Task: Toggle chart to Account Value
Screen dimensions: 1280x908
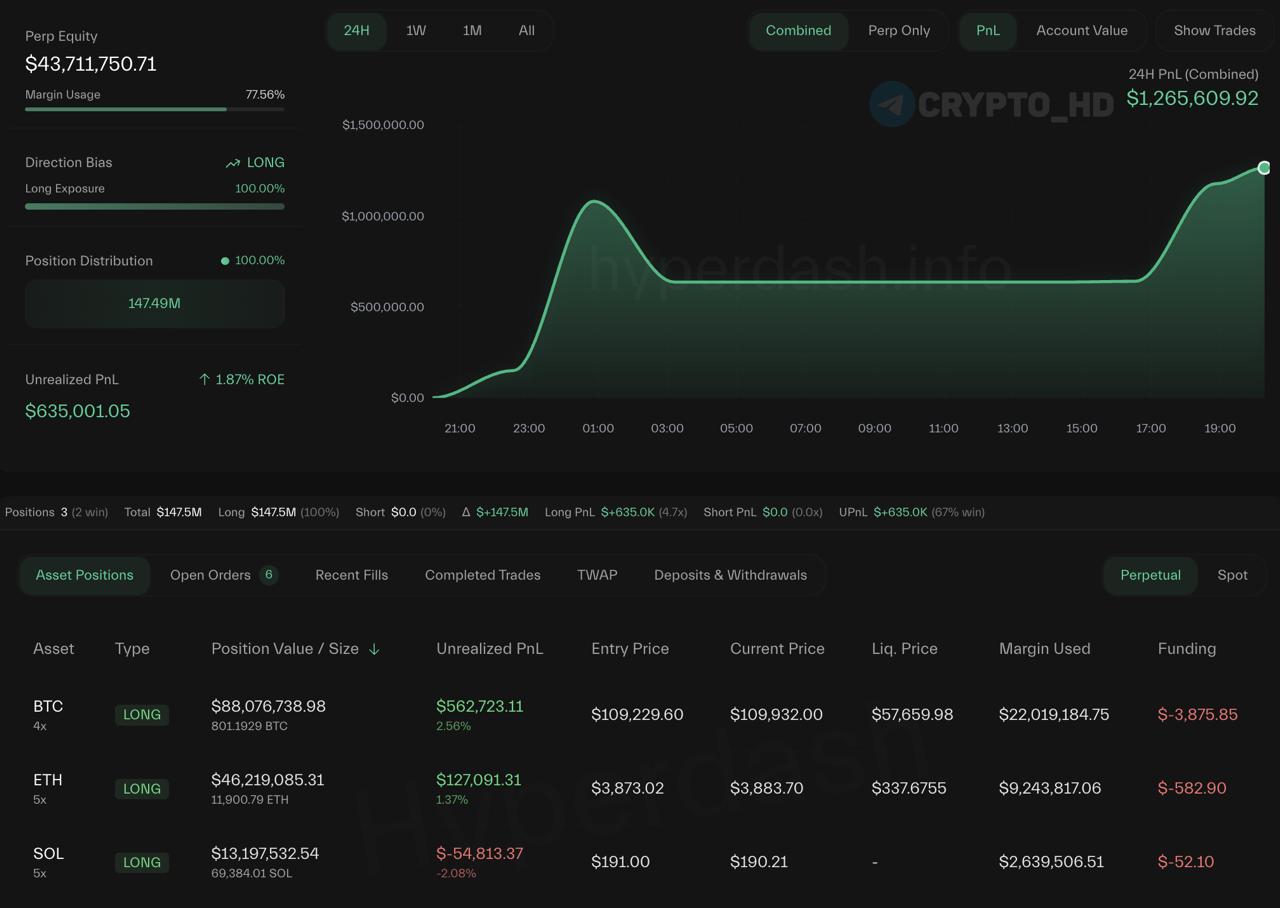Action: coord(1081,31)
